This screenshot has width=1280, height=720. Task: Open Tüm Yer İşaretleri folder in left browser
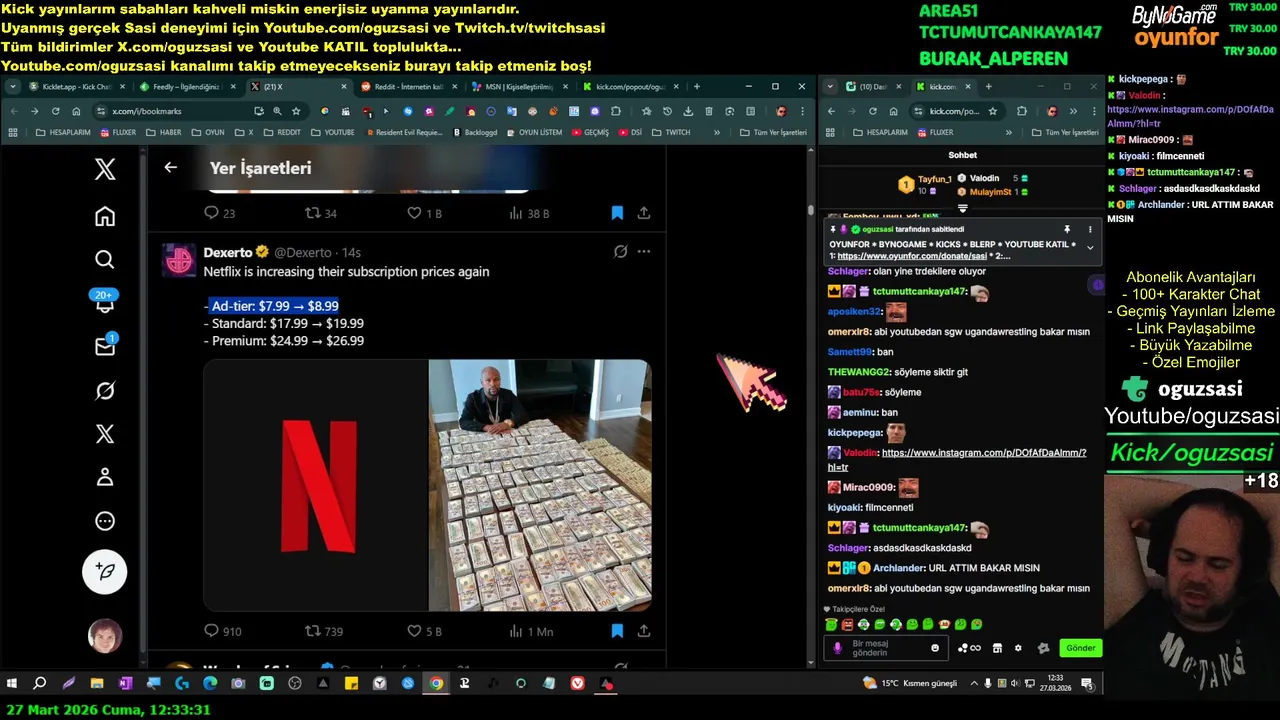pos(774,132)
